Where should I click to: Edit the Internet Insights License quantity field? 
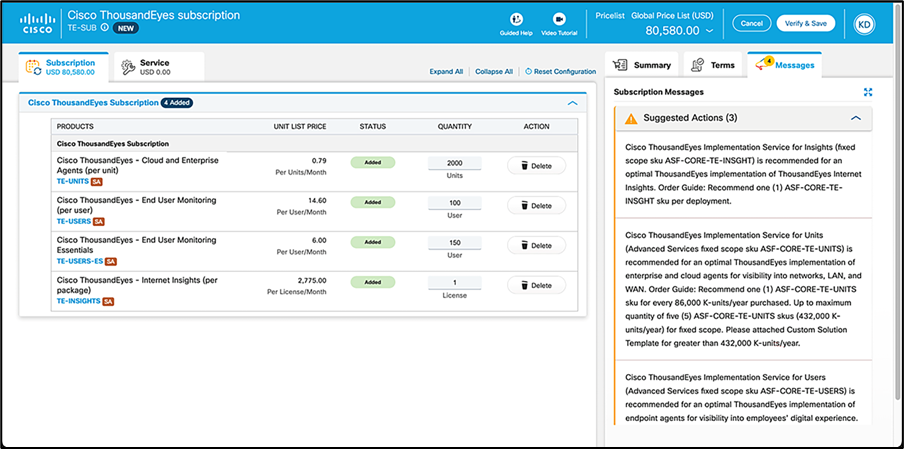click(x=454, y=283)
